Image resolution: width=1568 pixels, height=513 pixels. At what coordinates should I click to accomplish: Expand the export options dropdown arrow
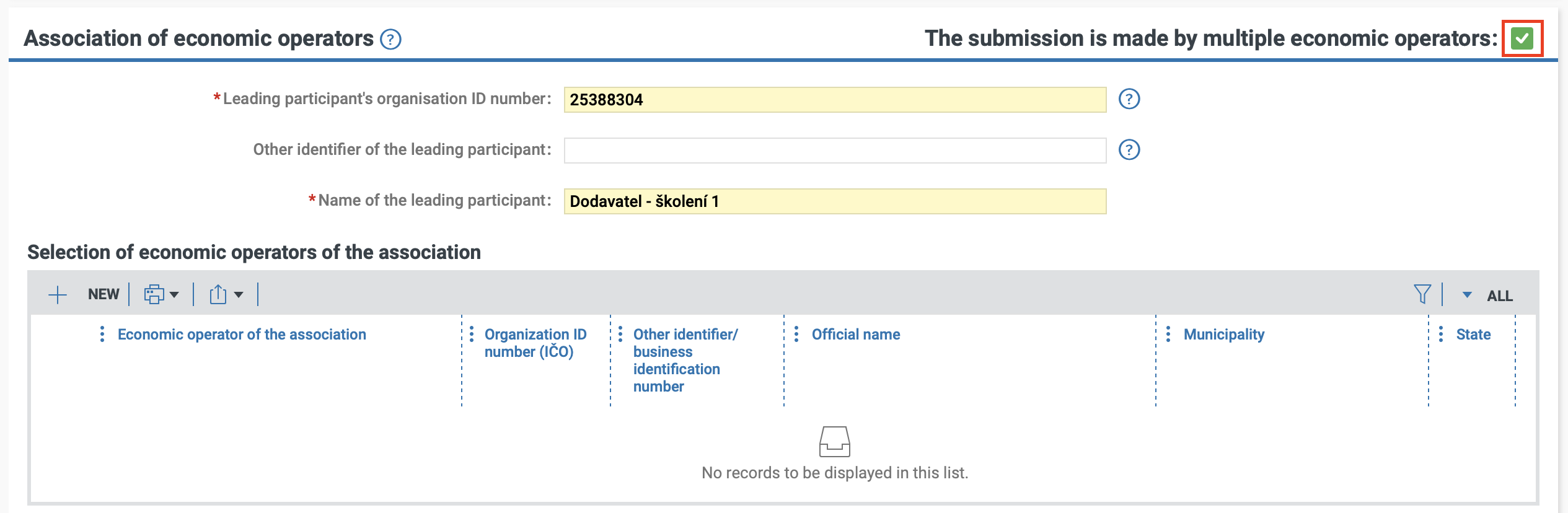(x=239, y=295)
